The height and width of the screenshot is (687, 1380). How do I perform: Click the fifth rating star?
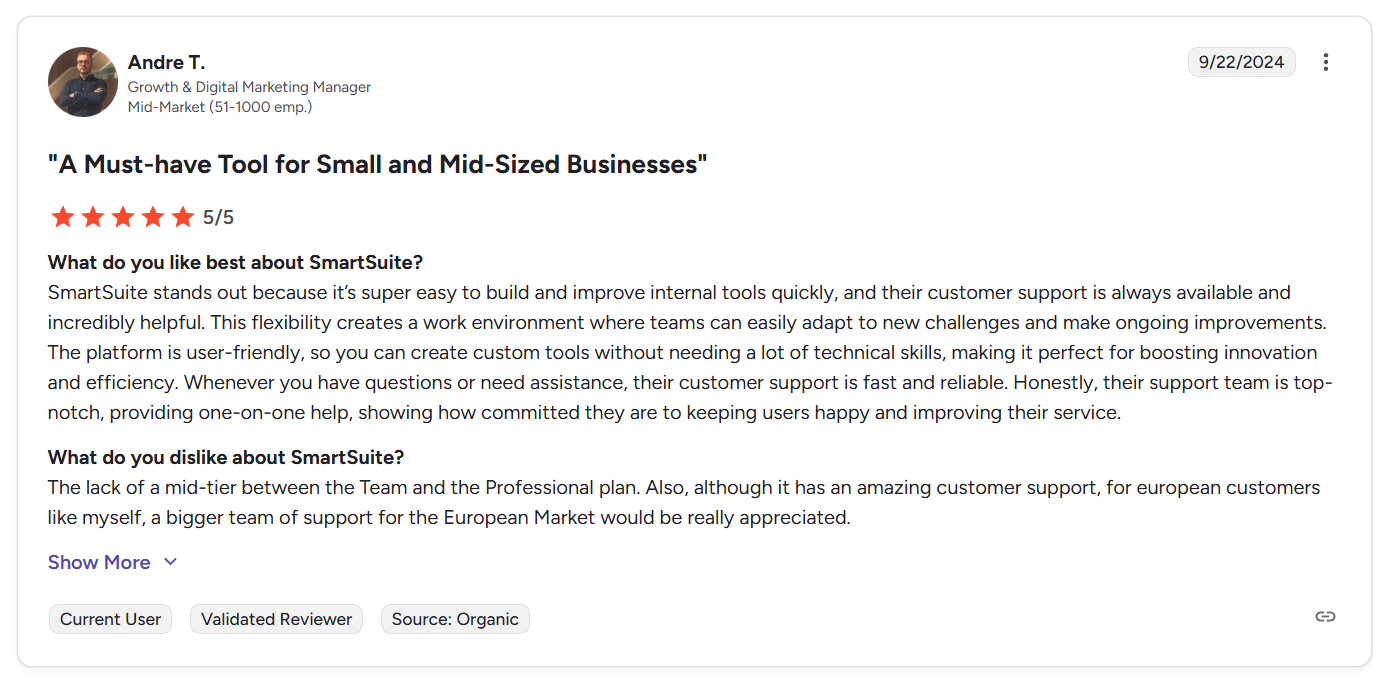[x=183, y=217]
